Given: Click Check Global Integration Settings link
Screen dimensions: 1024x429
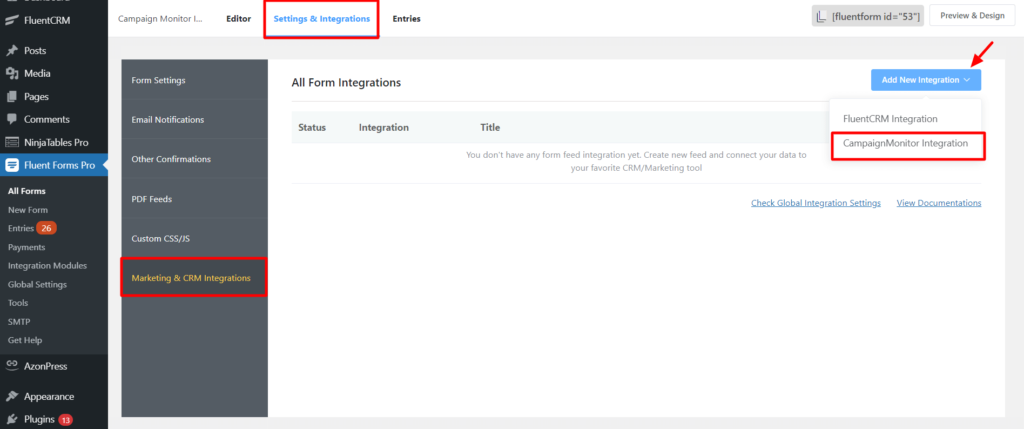Looking at the screenshot, I should [x=816, y=203].
